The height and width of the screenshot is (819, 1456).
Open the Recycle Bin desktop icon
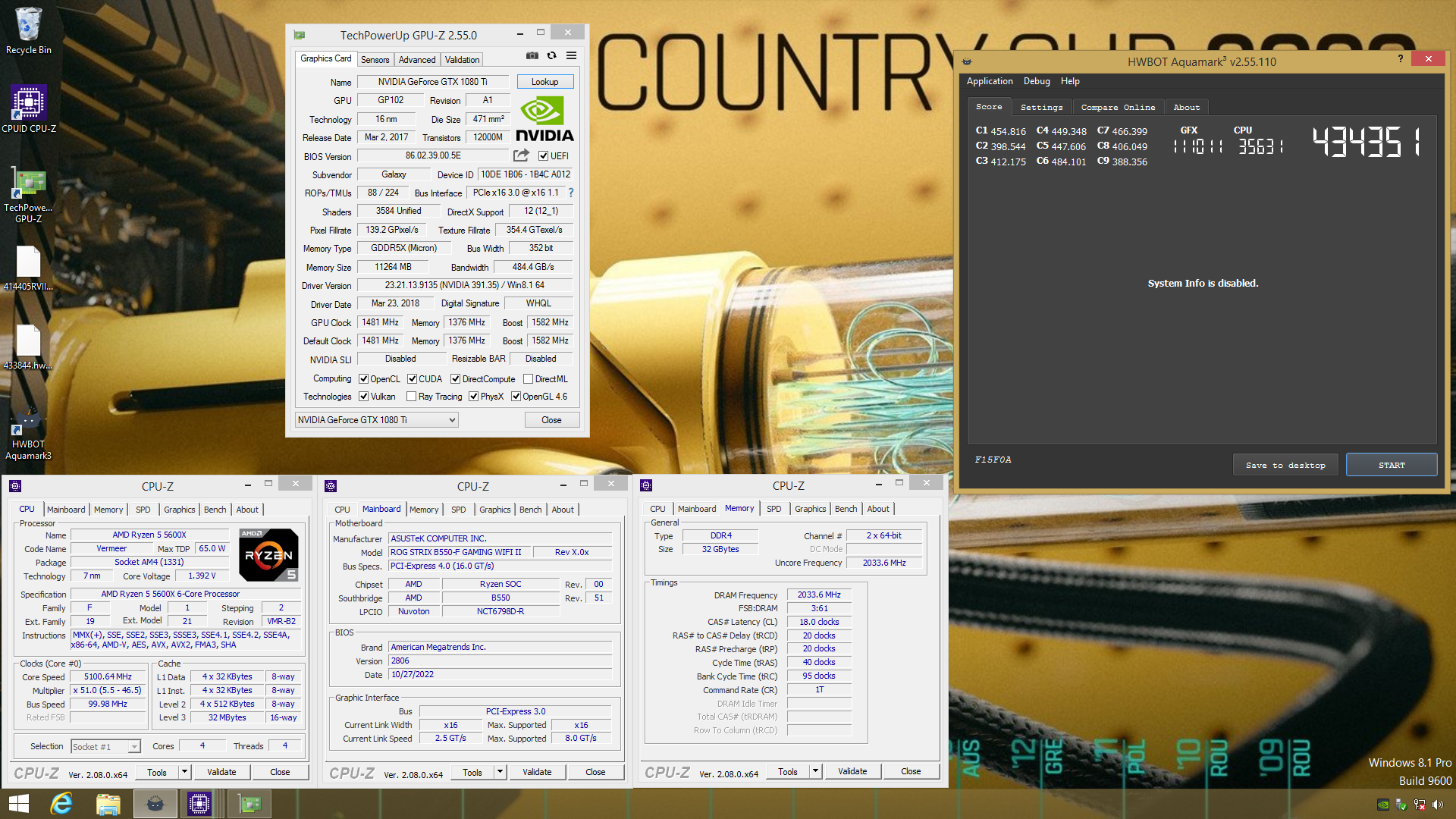(28, 30)
